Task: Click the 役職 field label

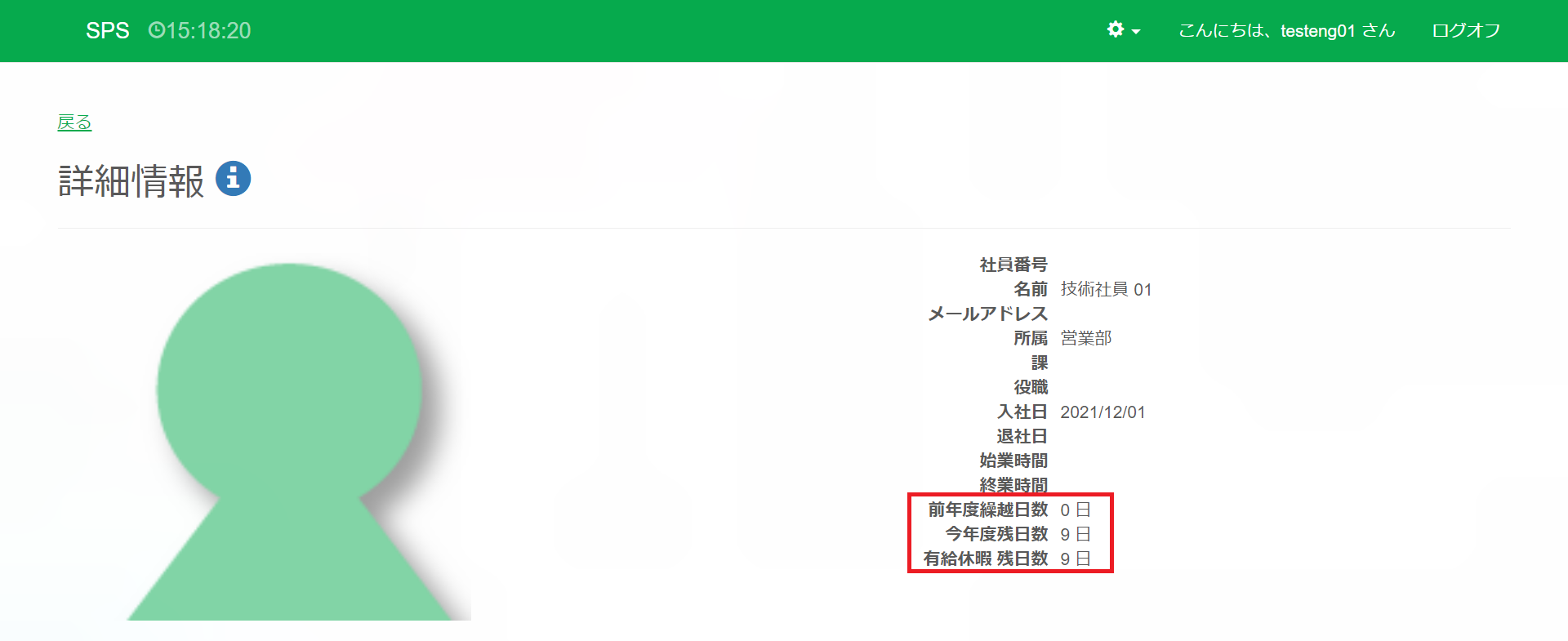Action: 1031,387
